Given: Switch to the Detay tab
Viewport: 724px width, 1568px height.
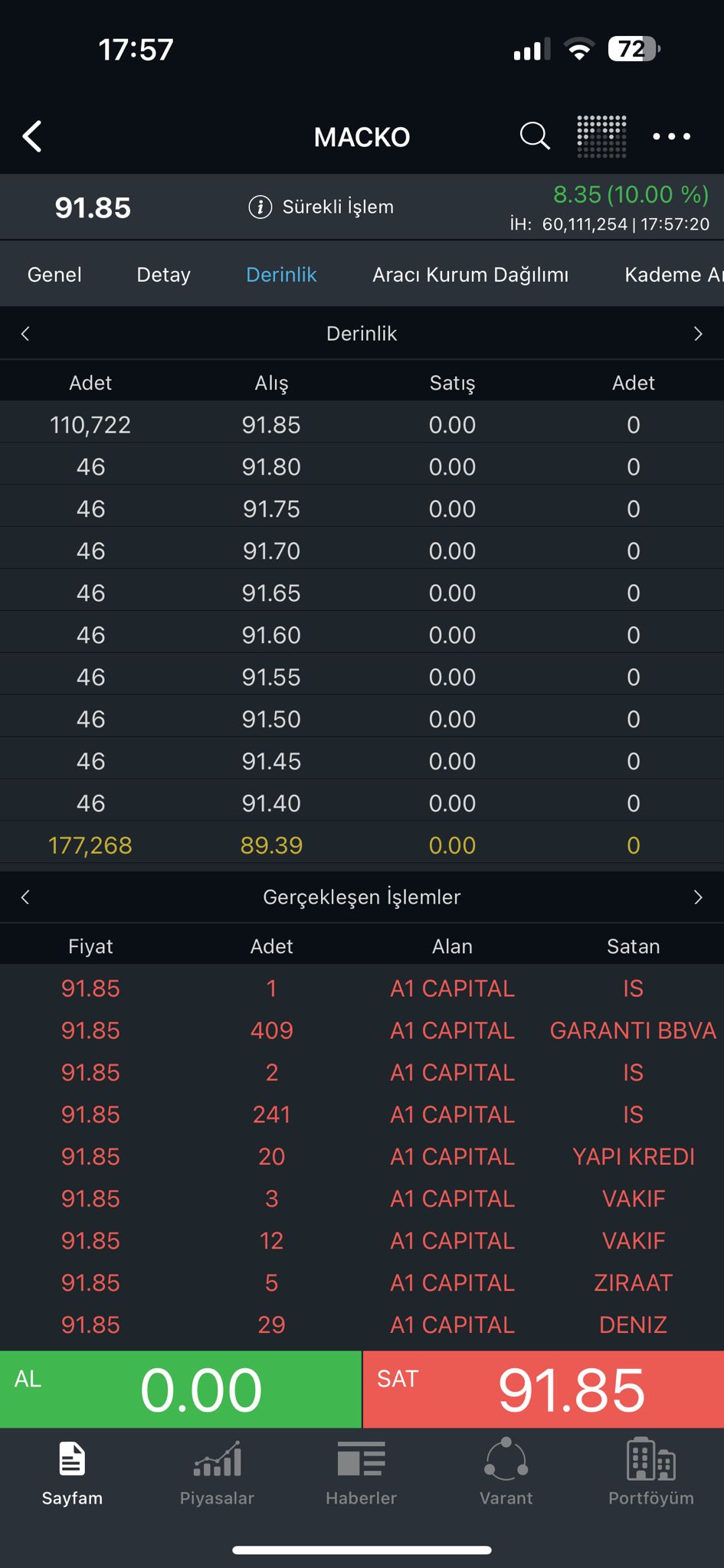Looking at the screenshot, I should point(163,275).
